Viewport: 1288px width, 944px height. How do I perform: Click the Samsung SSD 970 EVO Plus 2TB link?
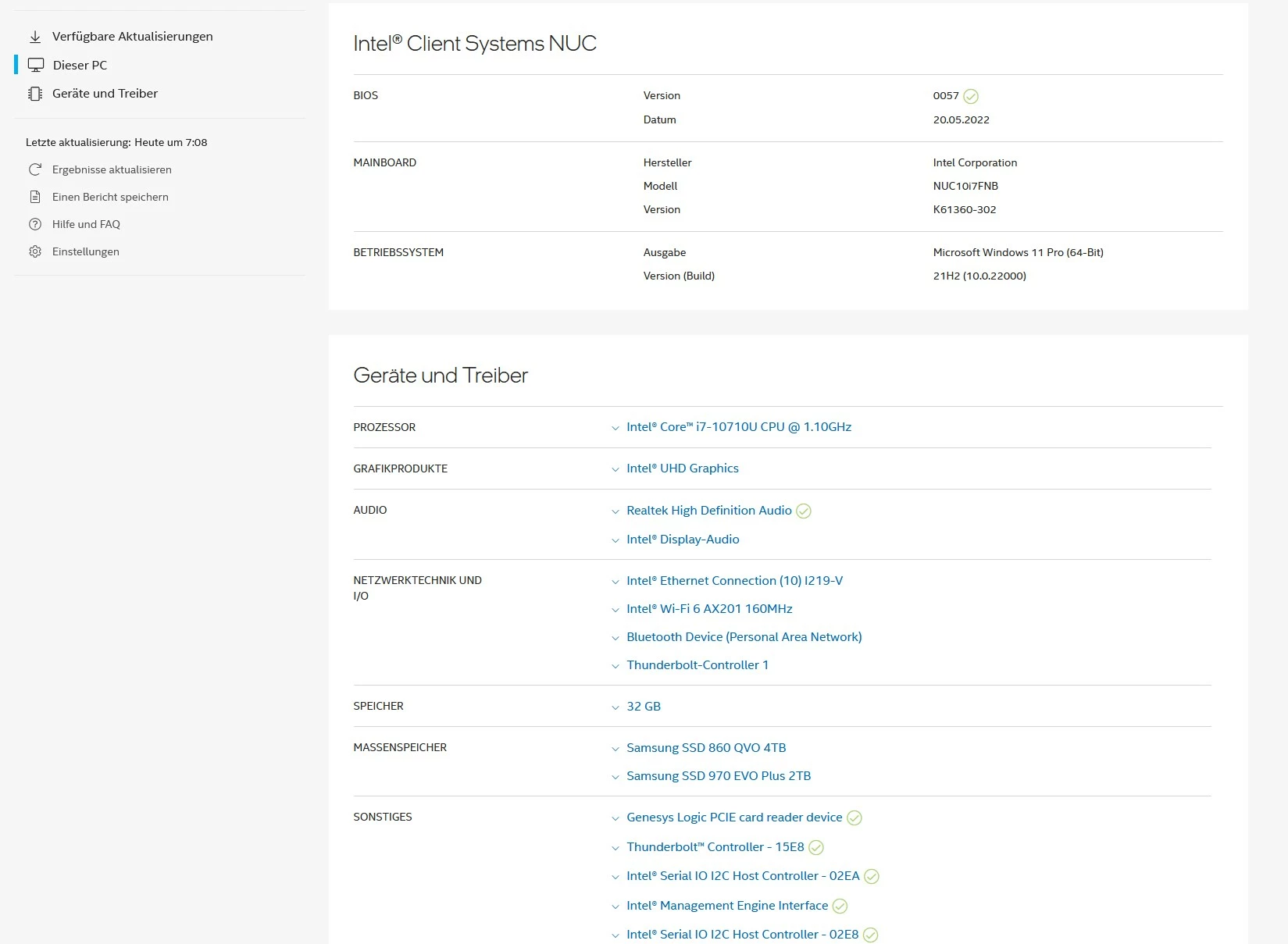[719, 776]
